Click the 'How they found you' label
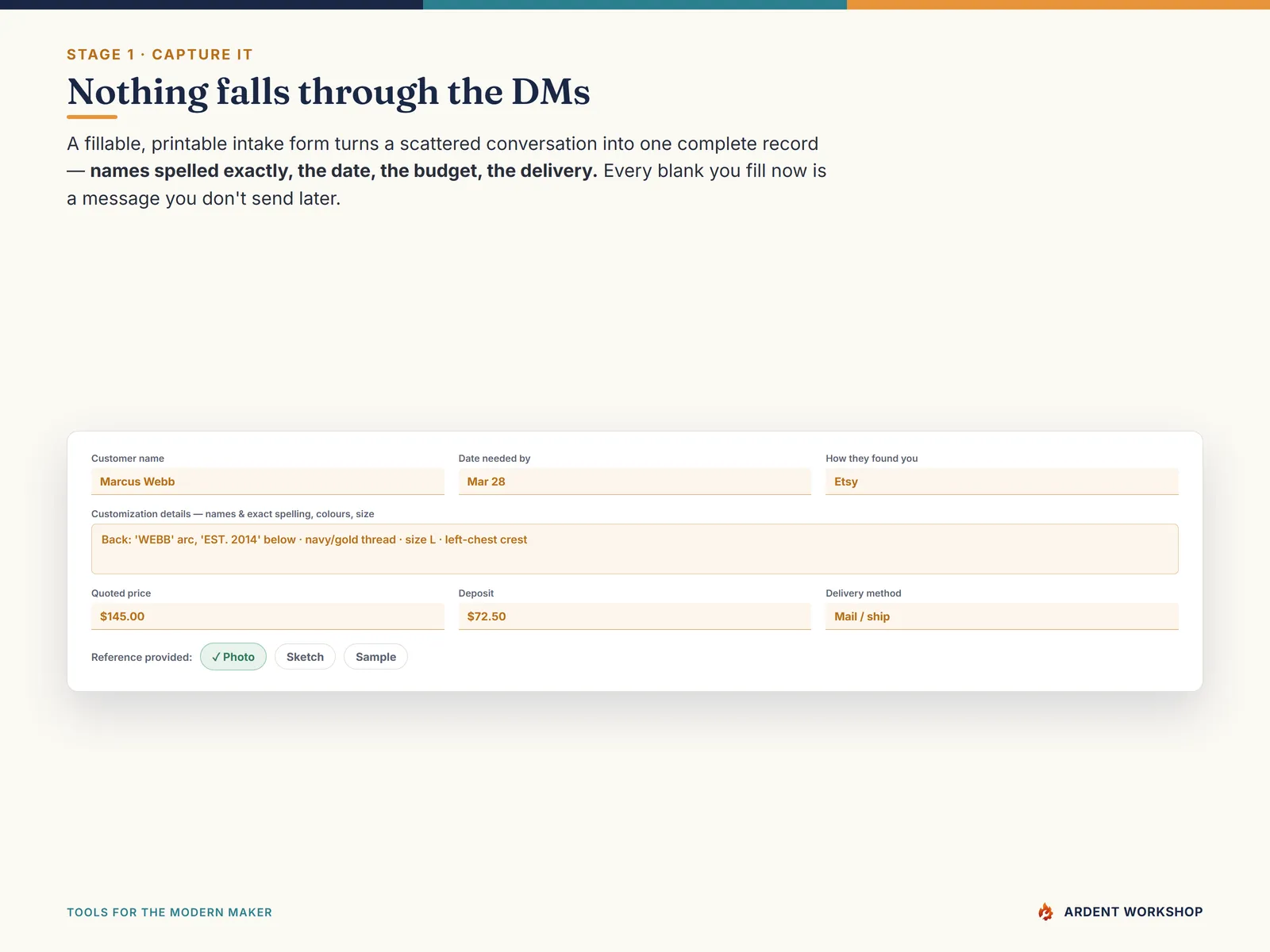 872,459
